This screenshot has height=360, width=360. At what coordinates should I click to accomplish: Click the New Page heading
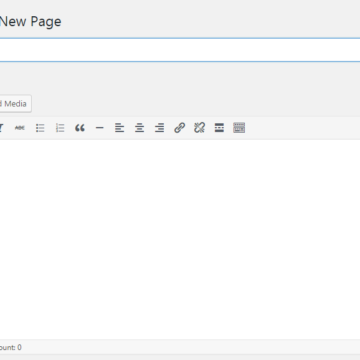click(x=30, y=22)
